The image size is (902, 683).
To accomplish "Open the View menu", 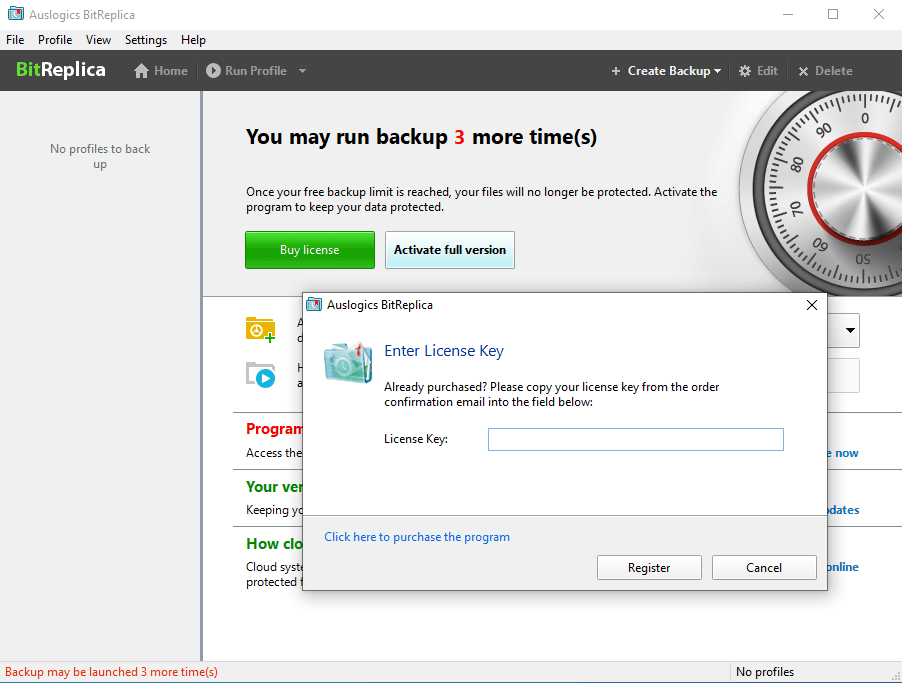I will coord(98,40).
